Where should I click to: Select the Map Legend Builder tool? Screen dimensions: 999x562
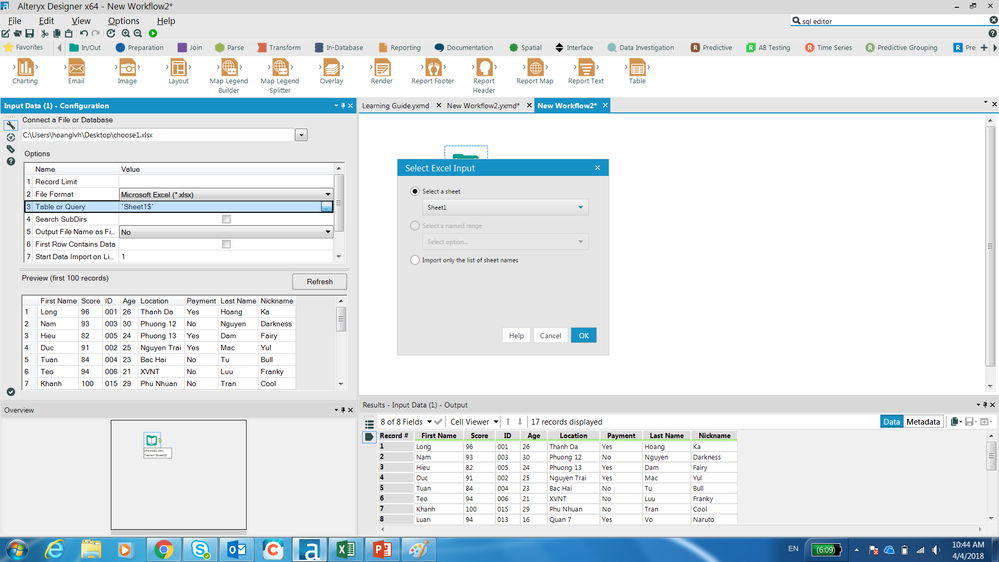[229, 68]
